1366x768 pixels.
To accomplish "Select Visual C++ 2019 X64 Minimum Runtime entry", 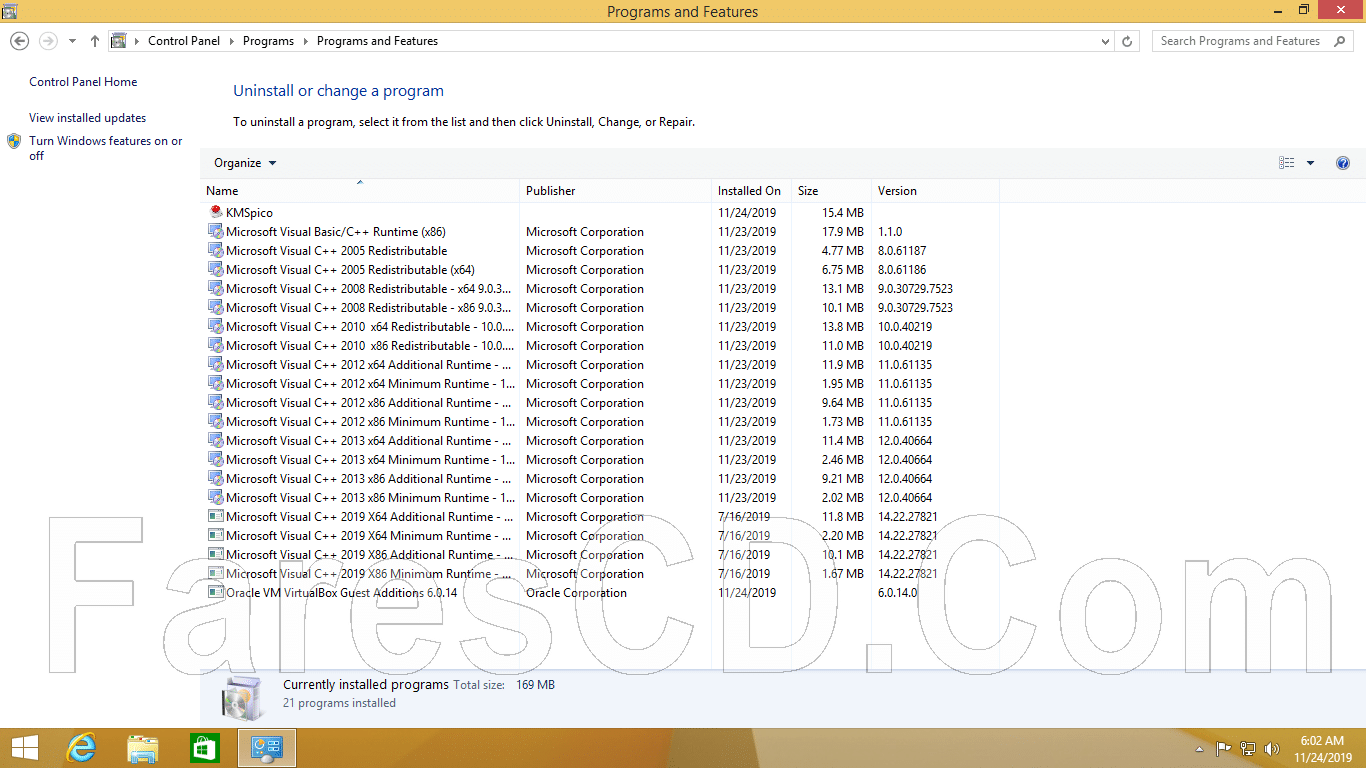I will pos(370,536).
